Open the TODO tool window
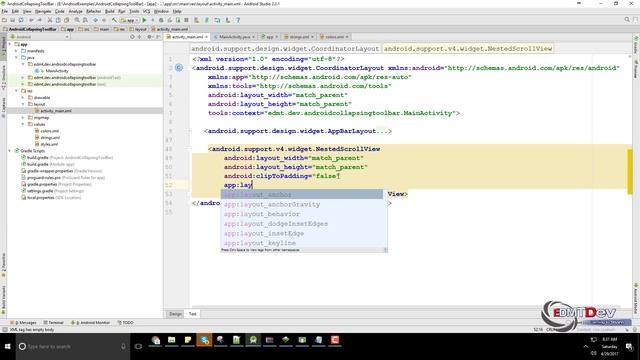The image size is (640, 360). coord(126,322)
